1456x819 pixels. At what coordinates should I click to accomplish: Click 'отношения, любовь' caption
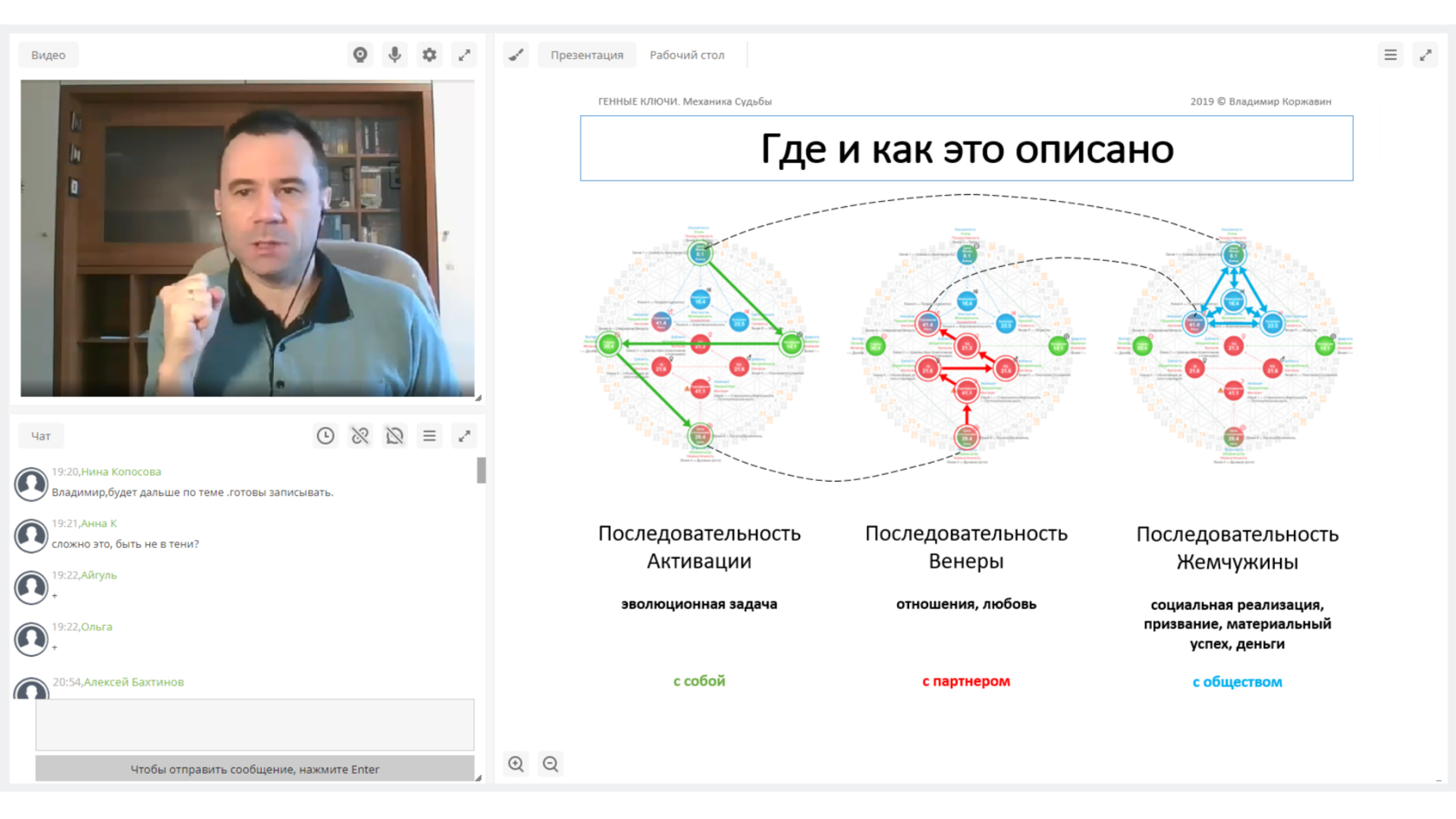tap(966, 604)
